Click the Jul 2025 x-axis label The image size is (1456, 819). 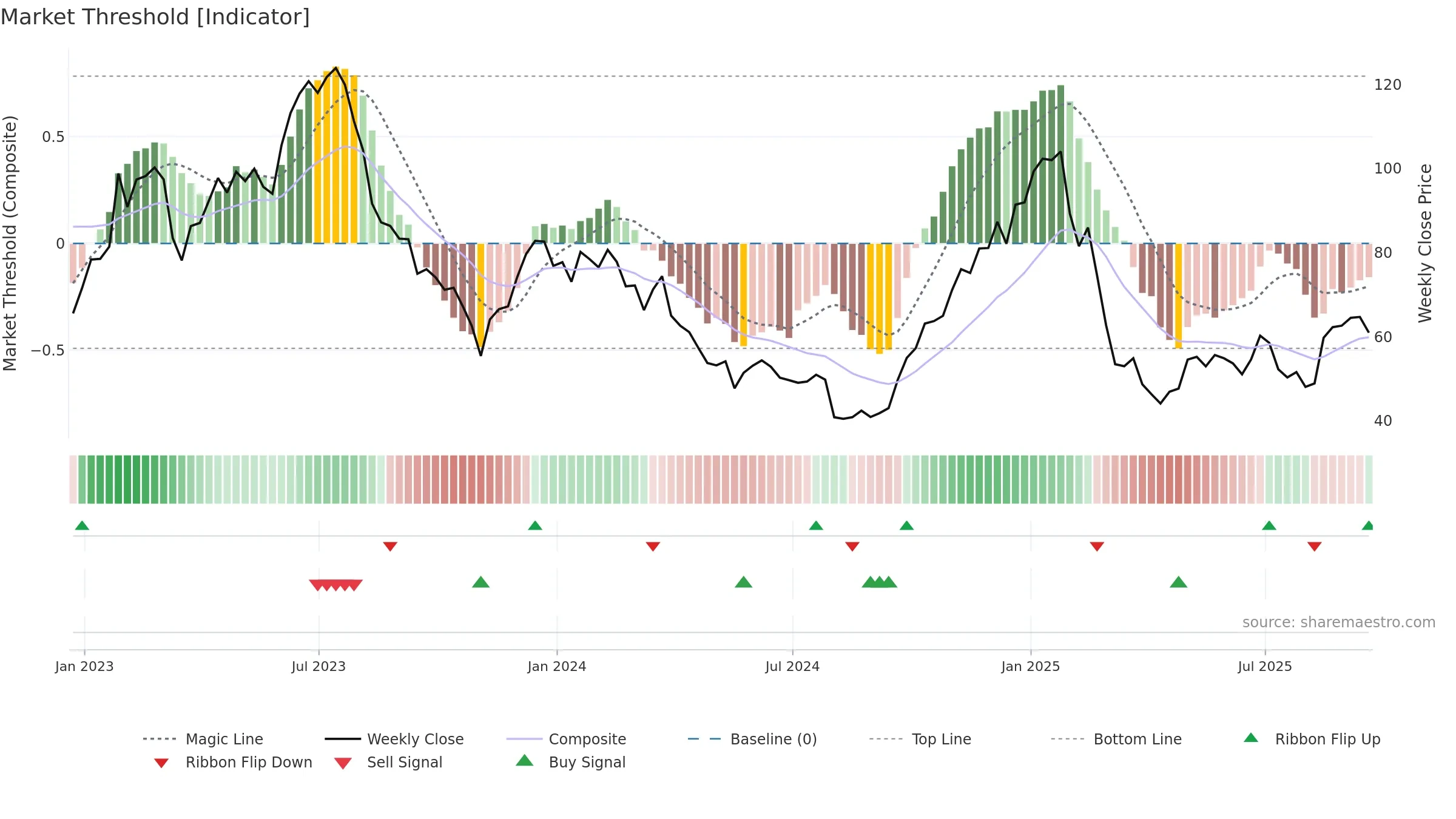(x=1265, y=666)
